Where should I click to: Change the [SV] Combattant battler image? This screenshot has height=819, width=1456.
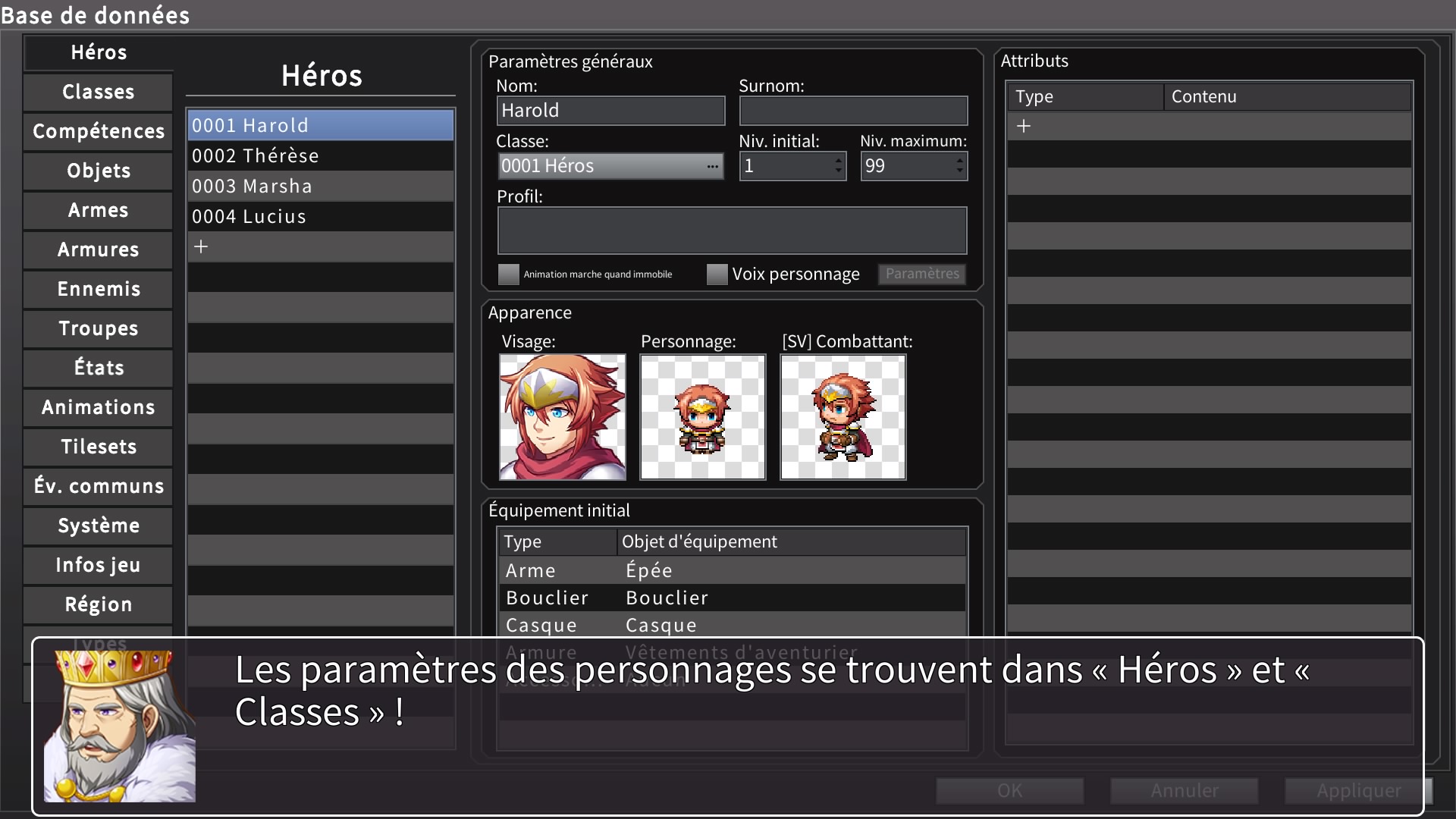coord(843,417)
